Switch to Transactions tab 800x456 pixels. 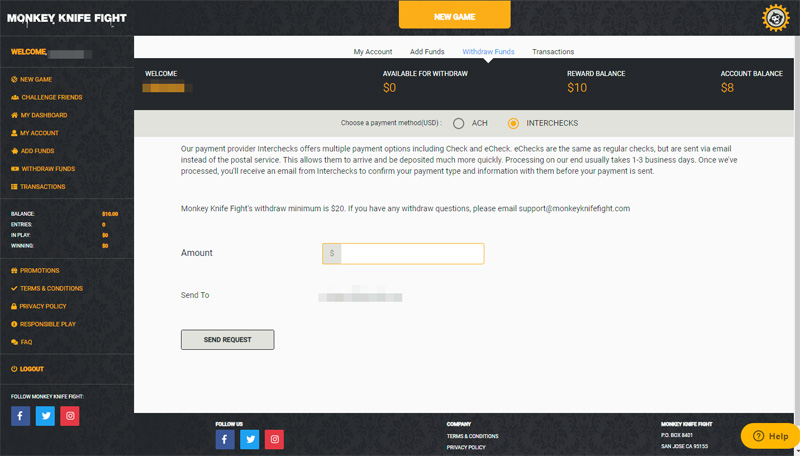point(553,52)
